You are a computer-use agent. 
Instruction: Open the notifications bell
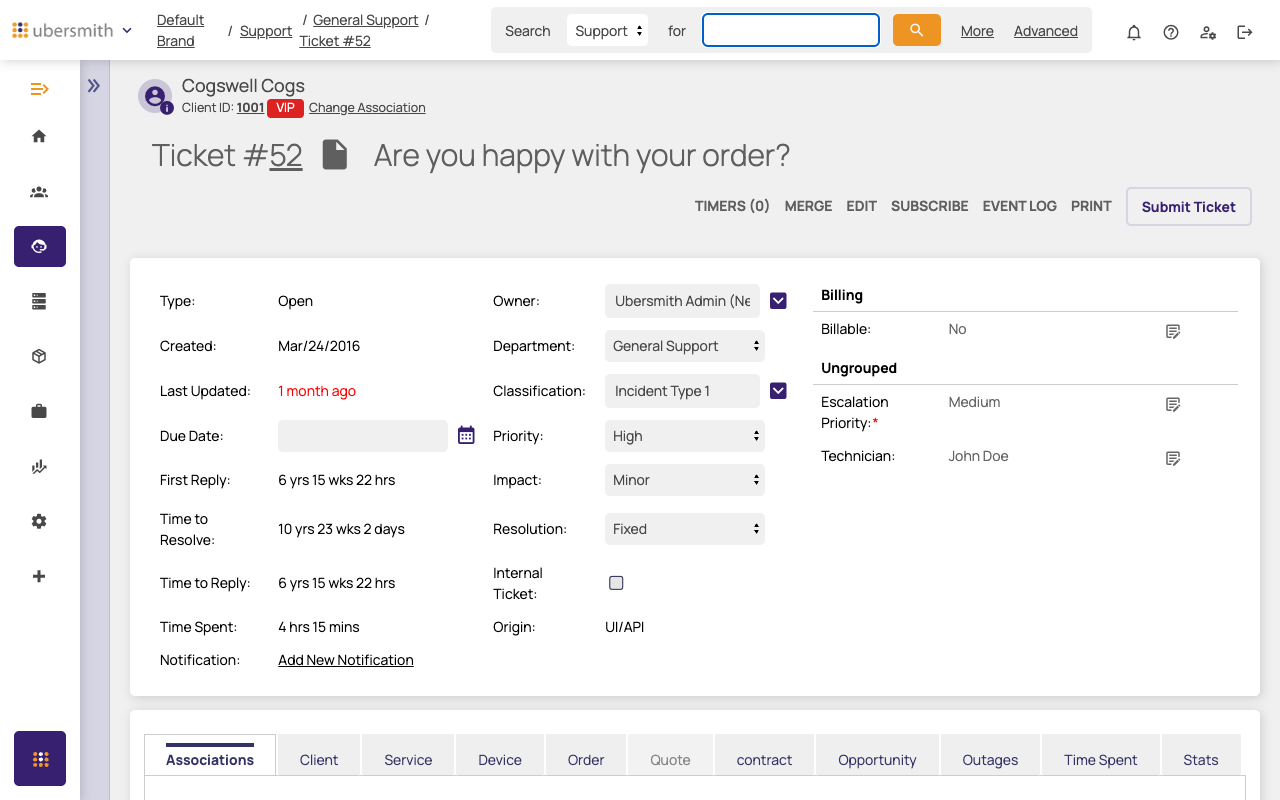[1134, 32]
